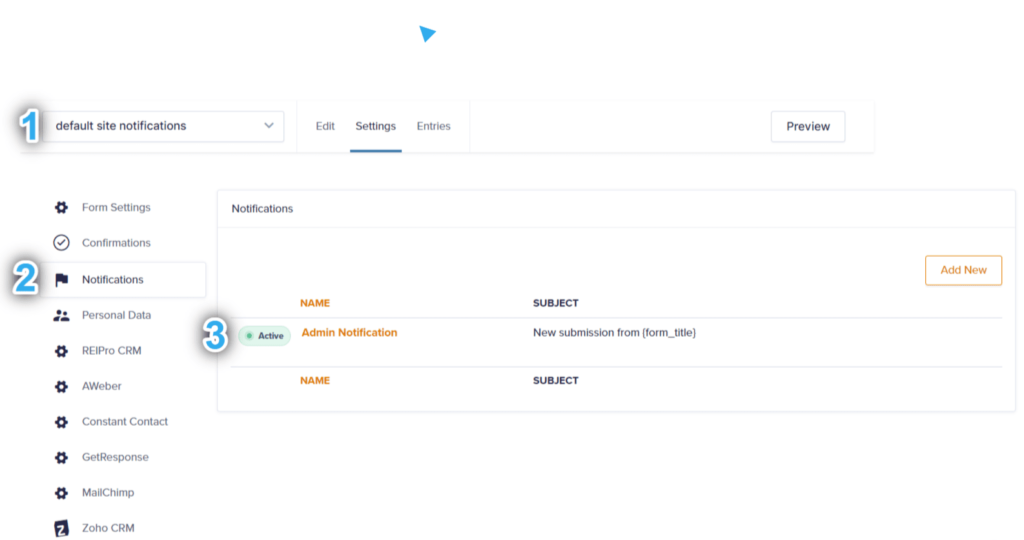Open the Admin Notification link
Screen dimensions: 1024x540
tap(349, 332)
